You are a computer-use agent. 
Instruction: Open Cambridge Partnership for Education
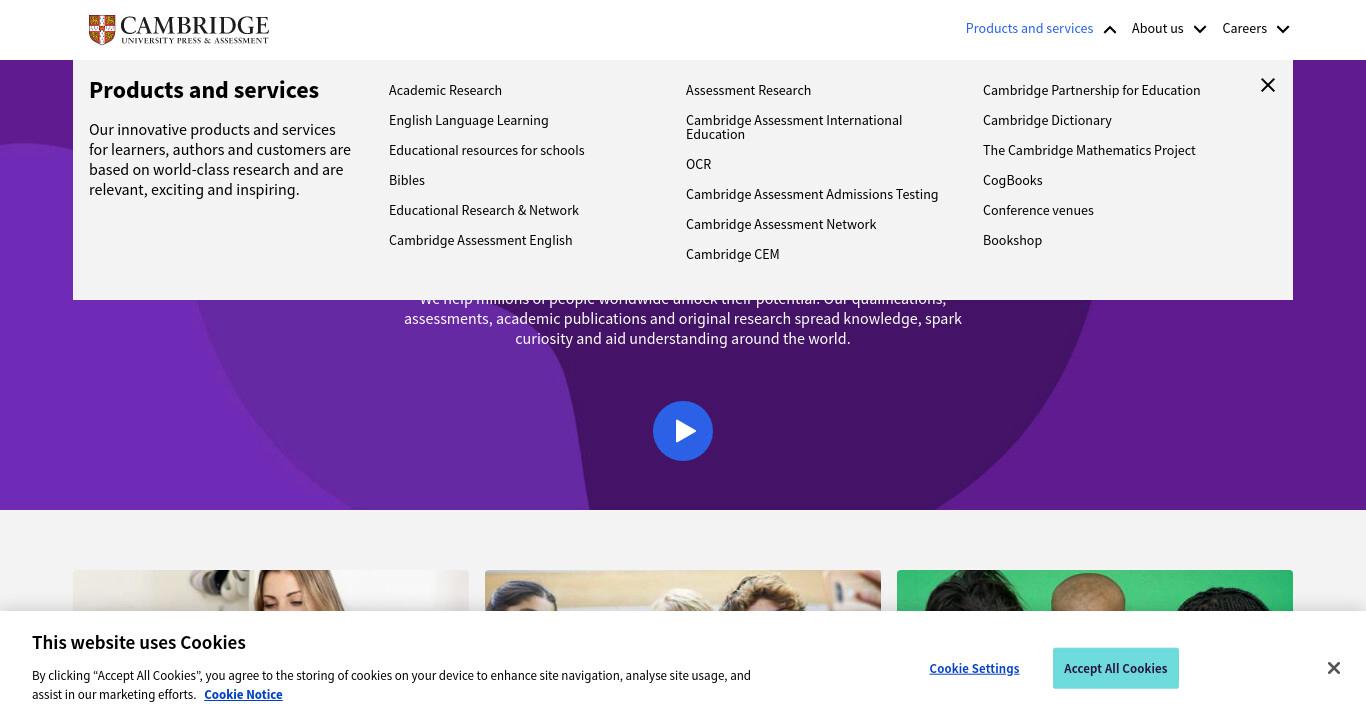click(1091, 90)
